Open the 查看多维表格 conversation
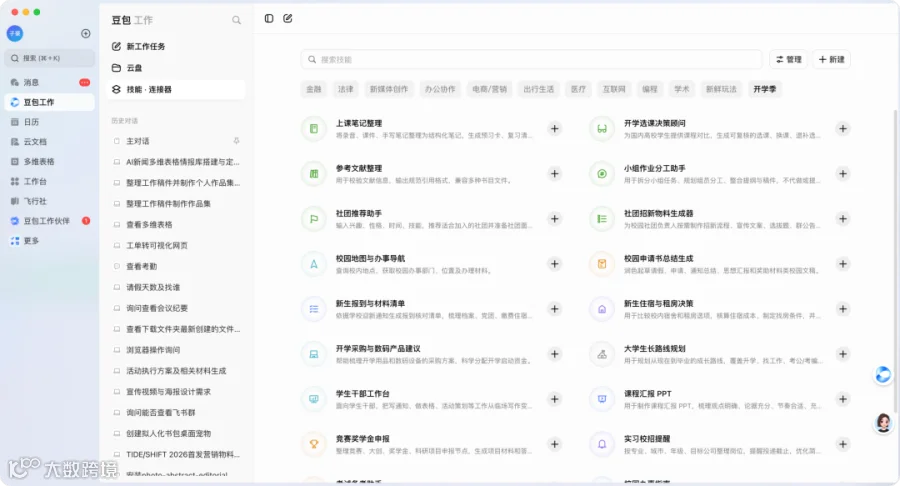Screen dimensions: 900x486 pyautogui.click(x=176, y=224)
